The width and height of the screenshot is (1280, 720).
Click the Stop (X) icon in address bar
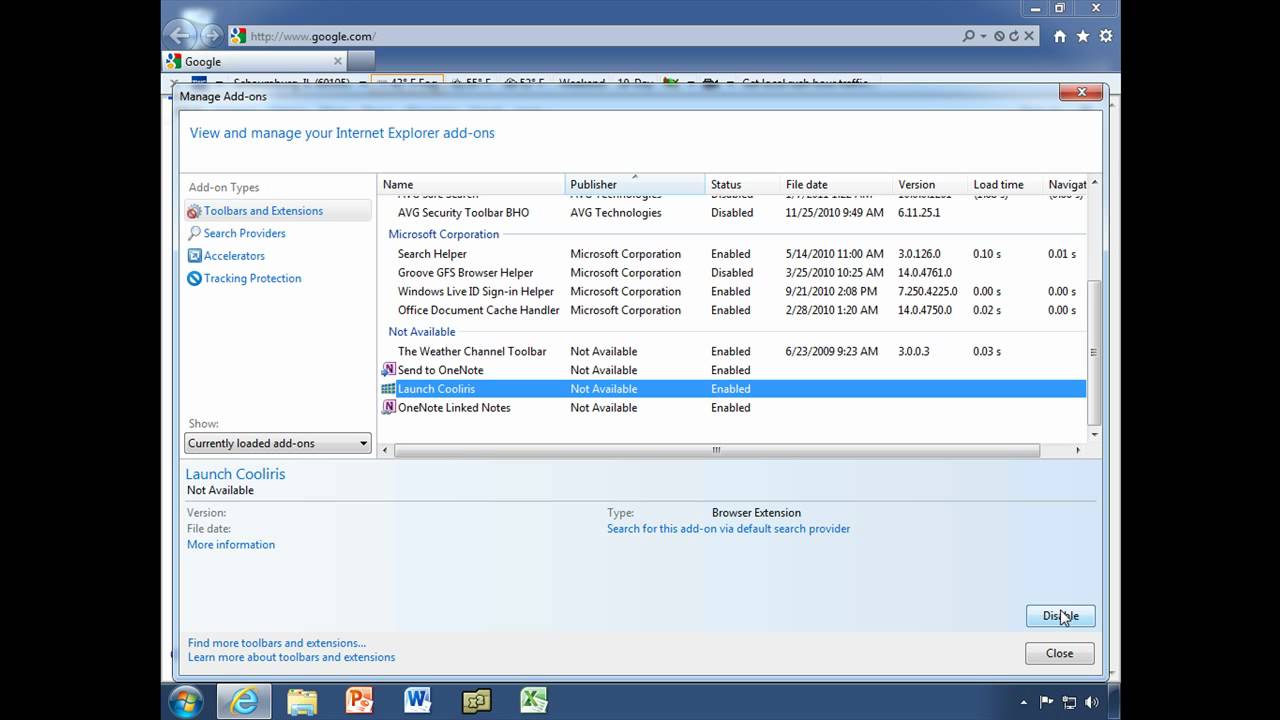[1028, 36]
